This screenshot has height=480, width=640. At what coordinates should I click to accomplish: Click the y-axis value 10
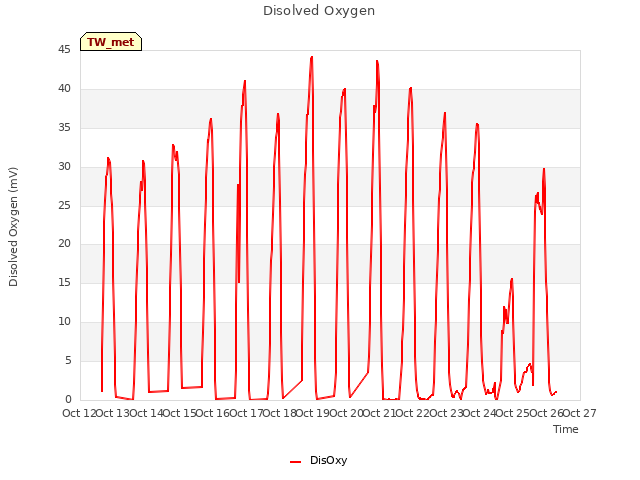(x=64, y=322)
